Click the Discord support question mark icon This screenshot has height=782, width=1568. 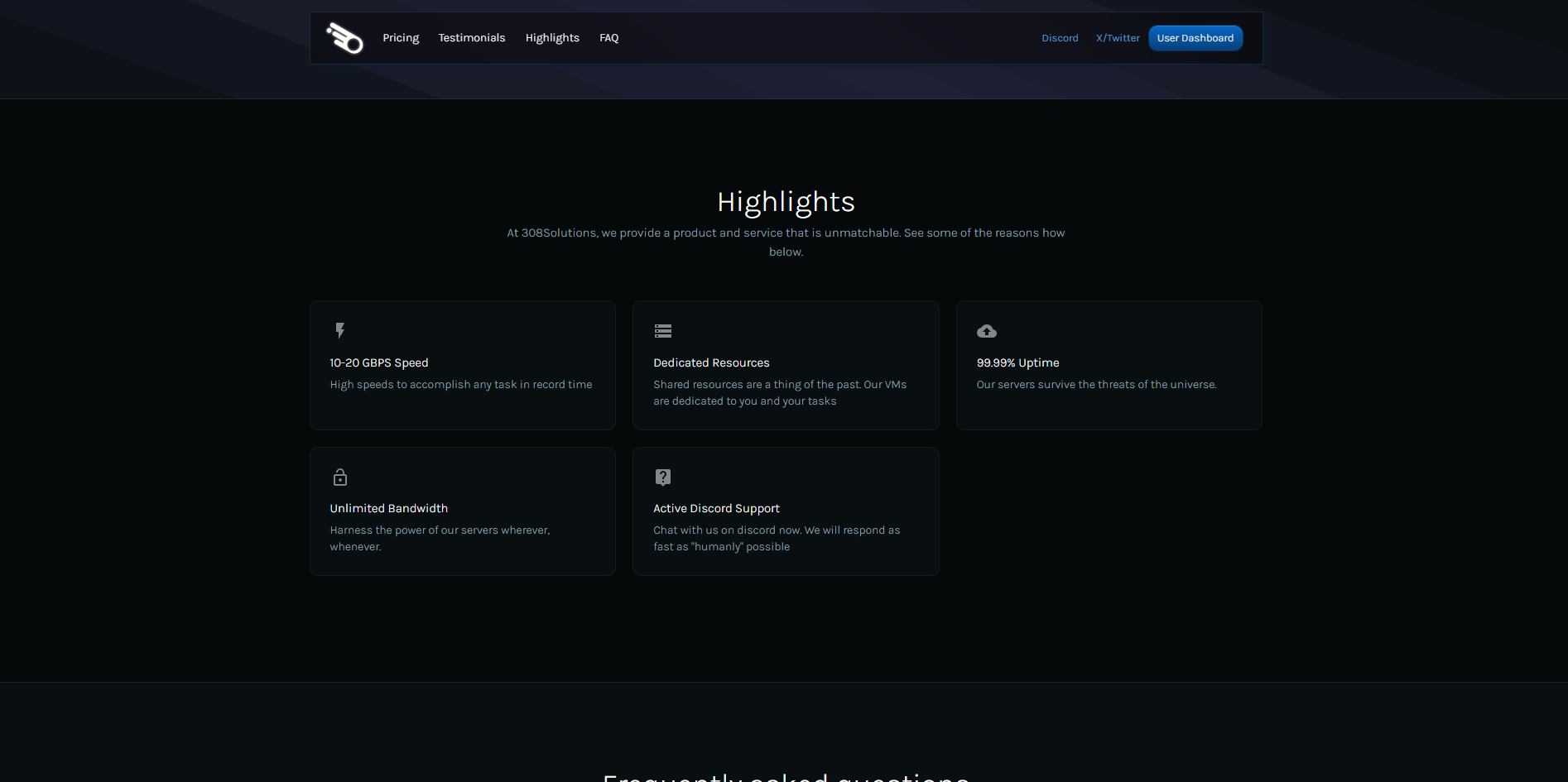[663, 477]
